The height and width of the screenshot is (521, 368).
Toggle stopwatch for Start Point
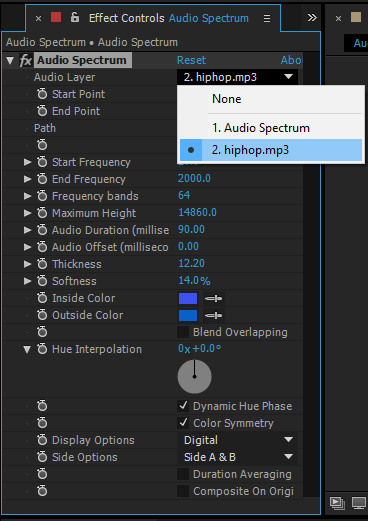coord(42,94)
